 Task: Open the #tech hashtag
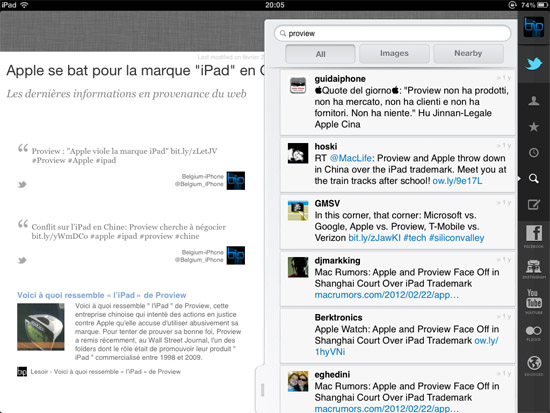415,238
